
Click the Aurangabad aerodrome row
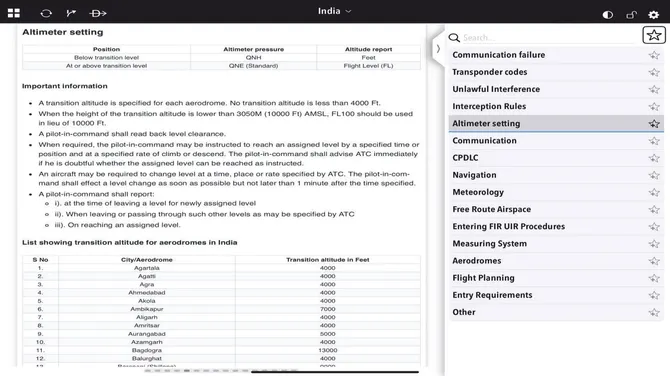coord(221,334)
